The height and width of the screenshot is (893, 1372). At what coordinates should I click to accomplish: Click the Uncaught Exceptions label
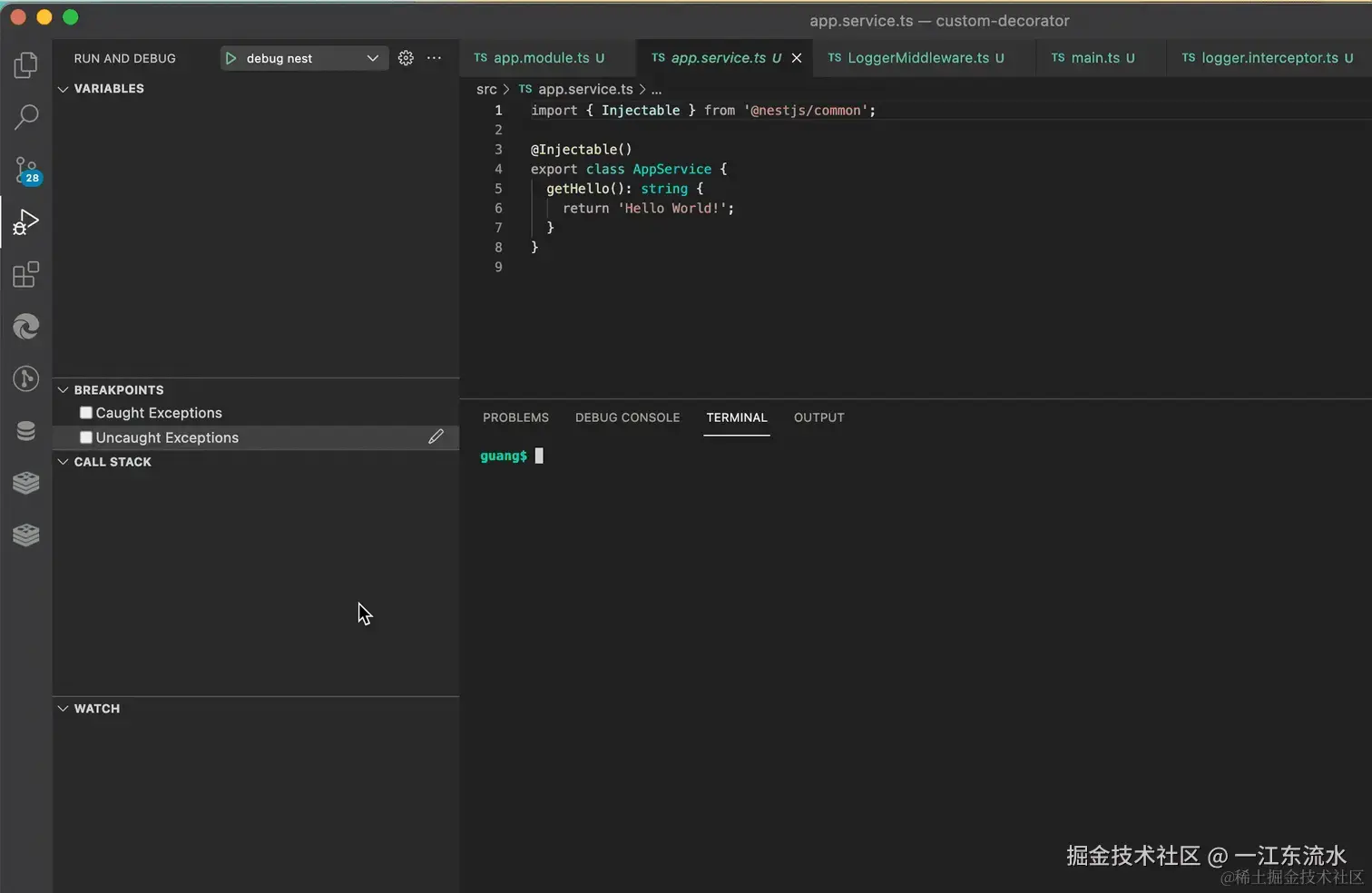point(167,437)
